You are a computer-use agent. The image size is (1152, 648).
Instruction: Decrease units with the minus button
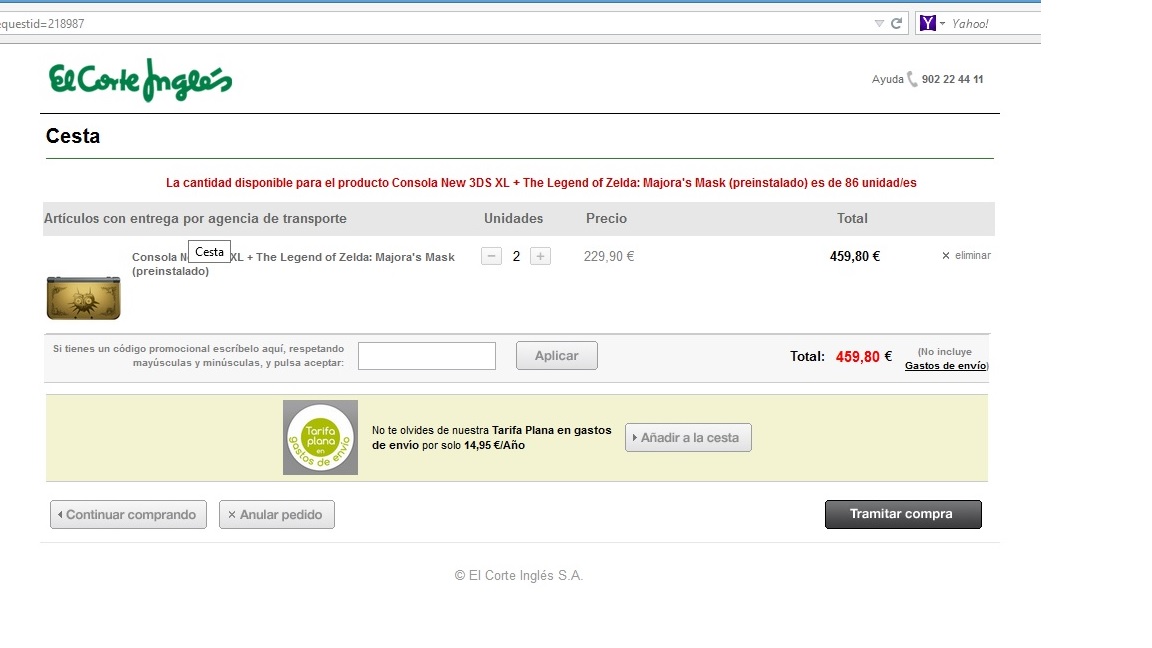492,256
